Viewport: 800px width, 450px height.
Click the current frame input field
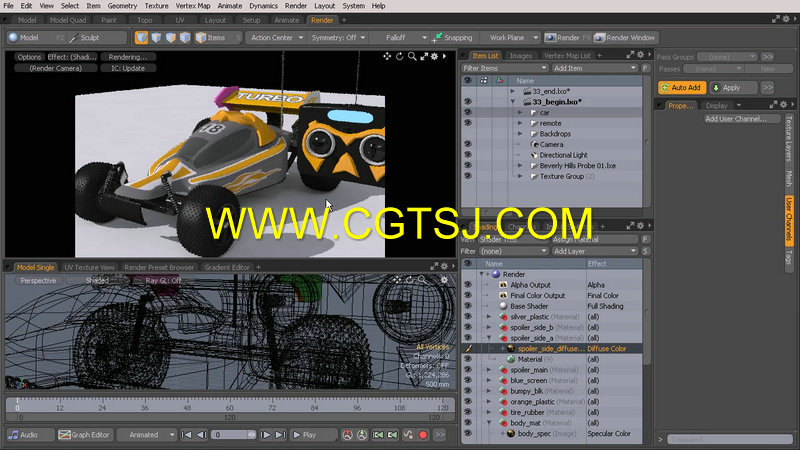point(233,435)
